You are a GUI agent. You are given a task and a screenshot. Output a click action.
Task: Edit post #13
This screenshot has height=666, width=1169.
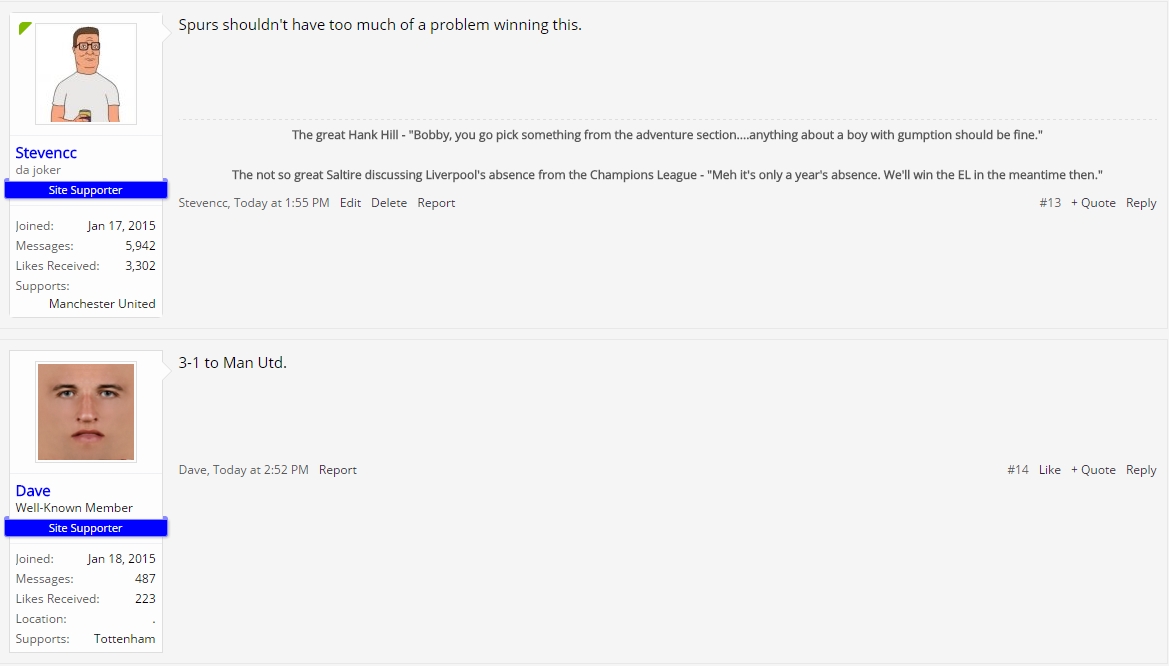(350, 203)
